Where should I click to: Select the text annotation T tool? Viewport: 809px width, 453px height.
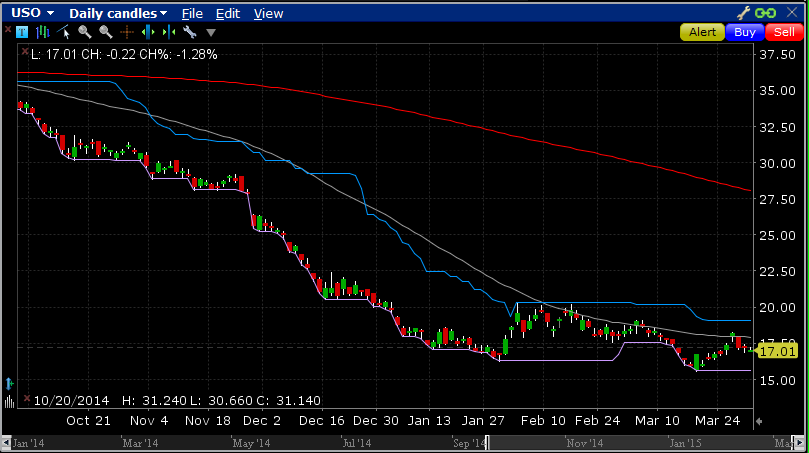coord(23,32)
